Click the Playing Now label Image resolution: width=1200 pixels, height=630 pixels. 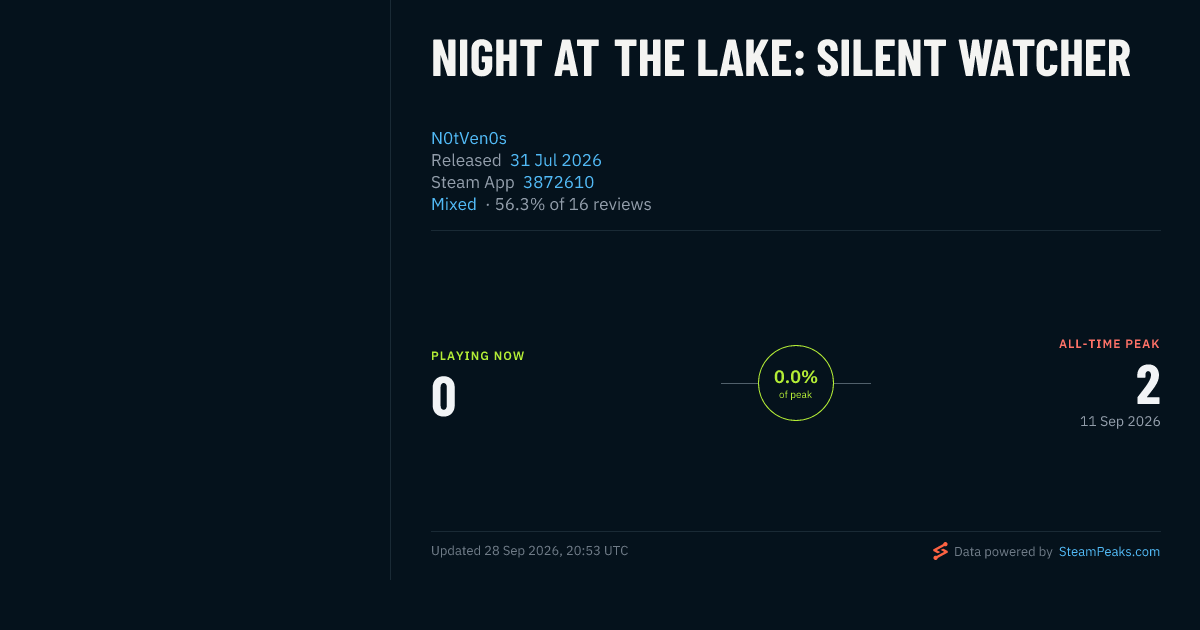click(478, 356)
